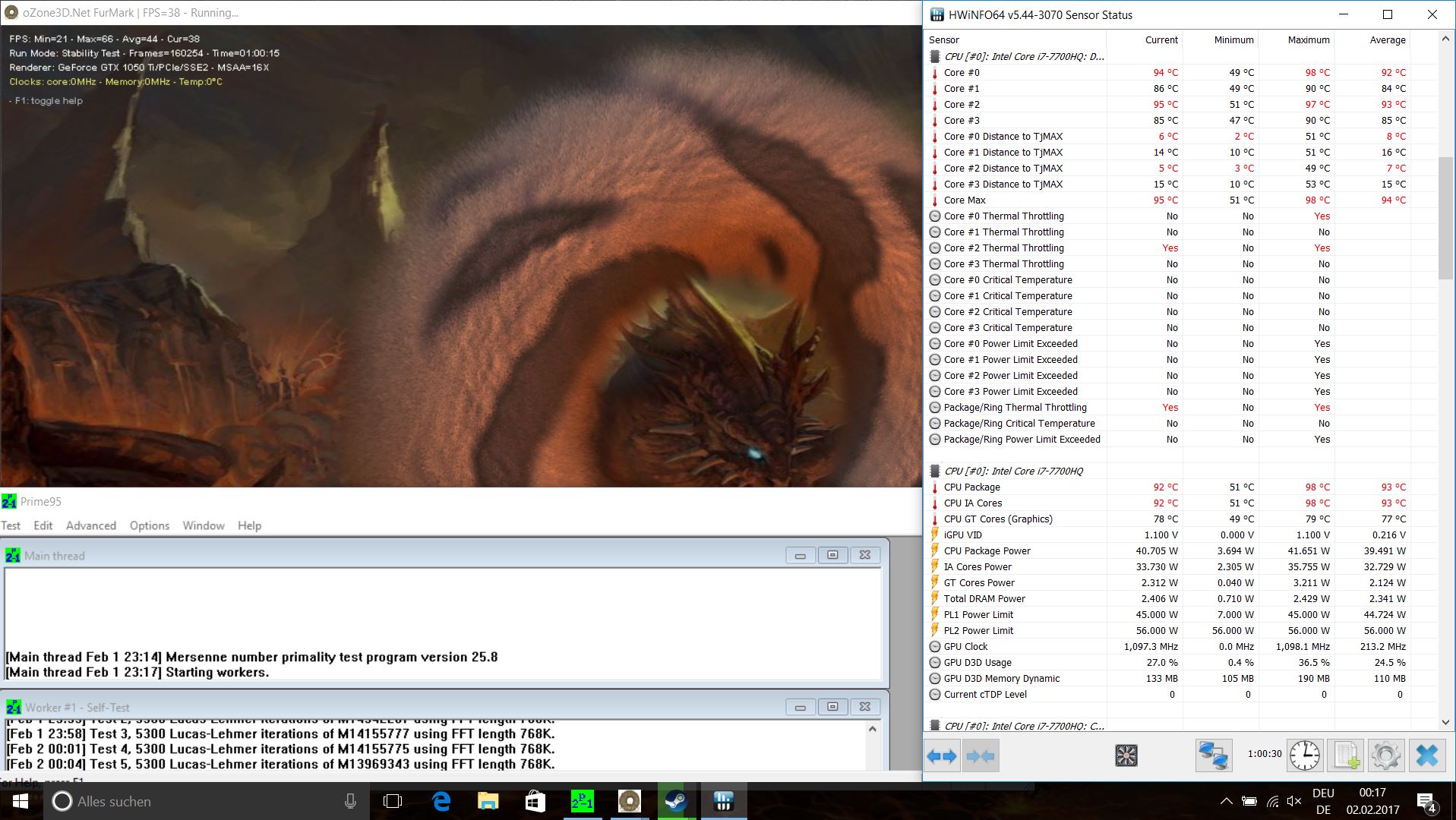Click the Minimum column header
This screenshot has height=820, width=1456.
coord(1221,39)
